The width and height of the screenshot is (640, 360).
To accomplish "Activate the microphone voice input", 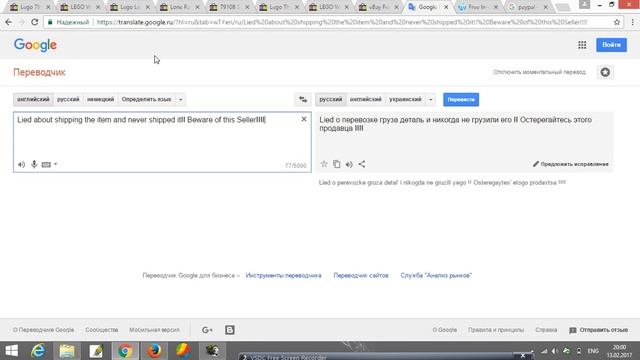I will [34, 164].
